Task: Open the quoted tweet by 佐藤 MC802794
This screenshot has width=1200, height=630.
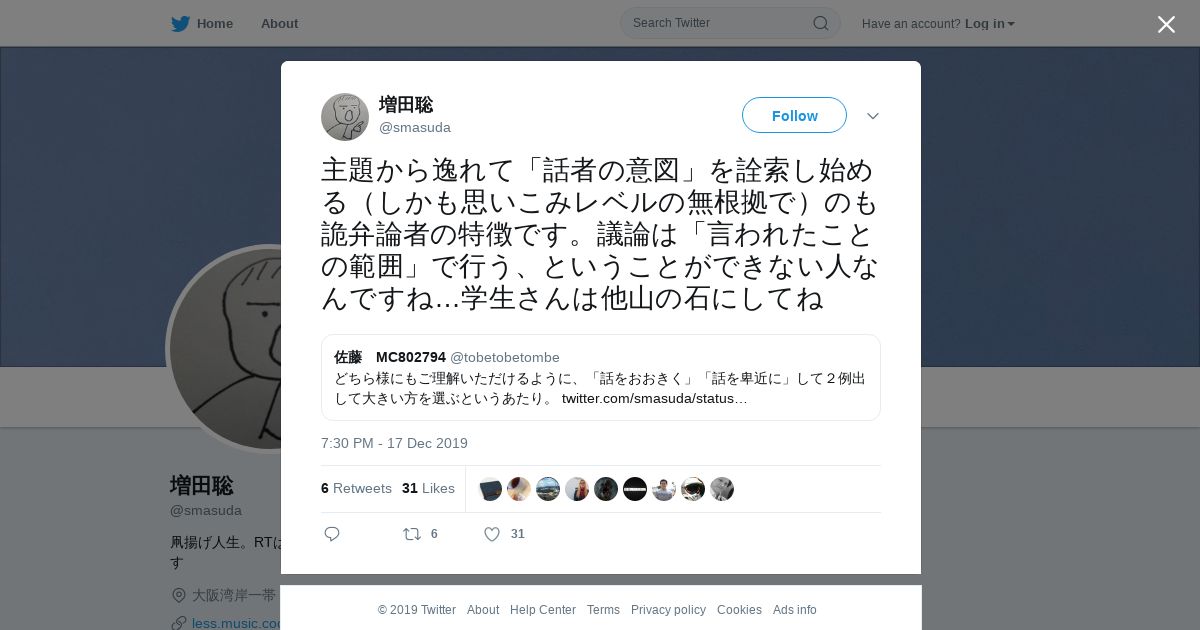Action: pyautogui.click(x=601, y=377)
